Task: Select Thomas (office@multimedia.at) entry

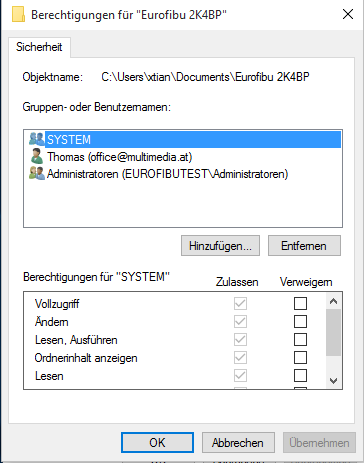Action: (119, 157)
